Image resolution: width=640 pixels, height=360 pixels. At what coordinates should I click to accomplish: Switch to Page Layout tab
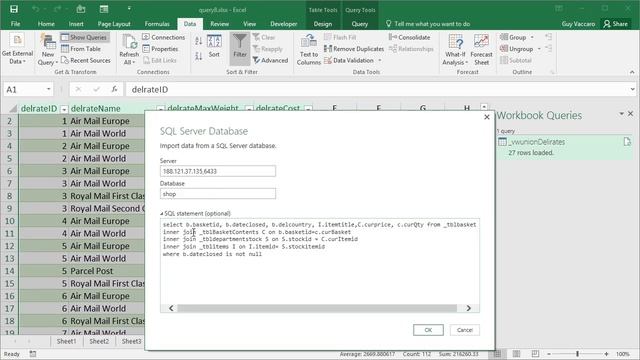coord(114,24)
